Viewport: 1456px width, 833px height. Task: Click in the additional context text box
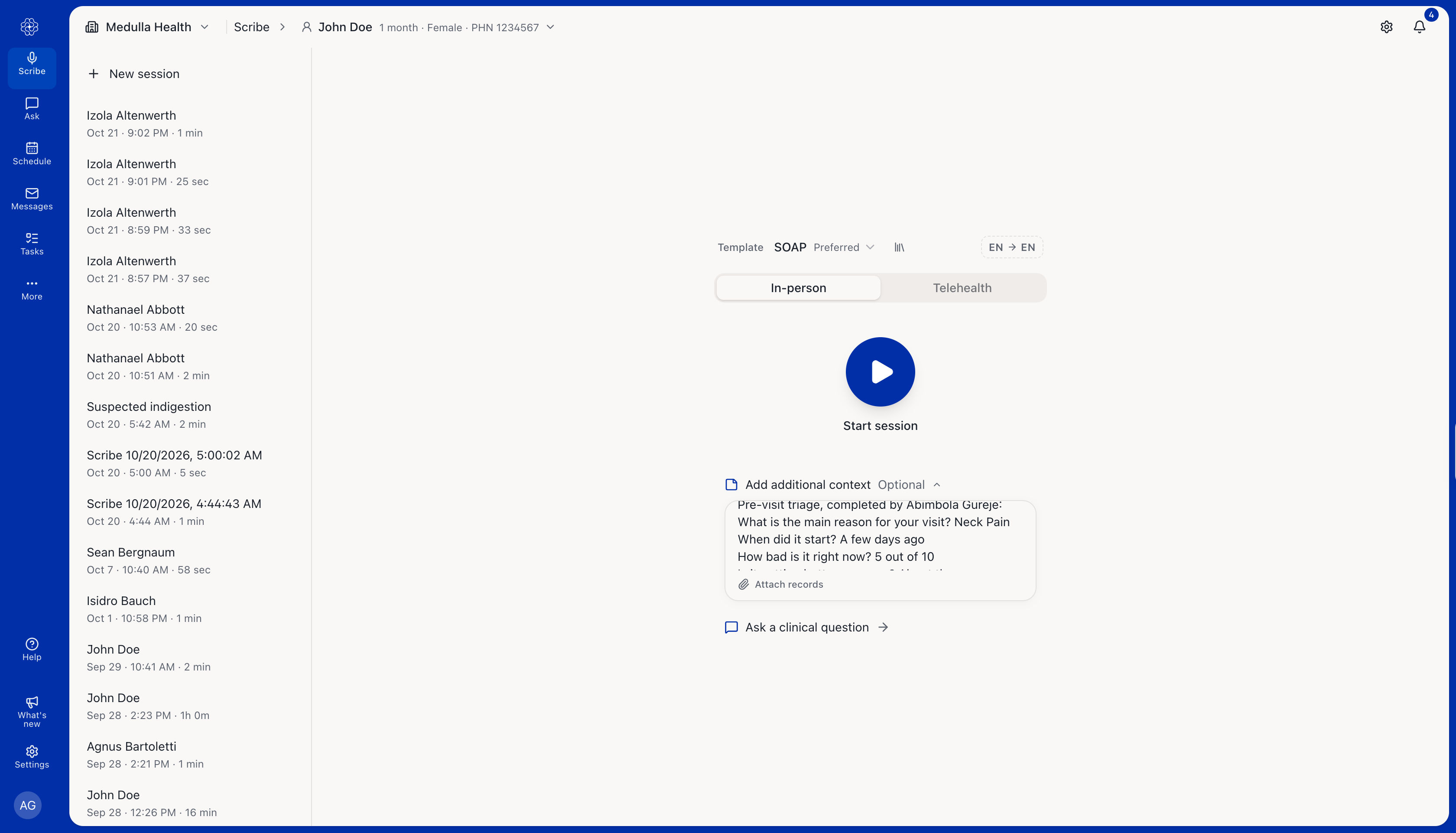point(880,536)
